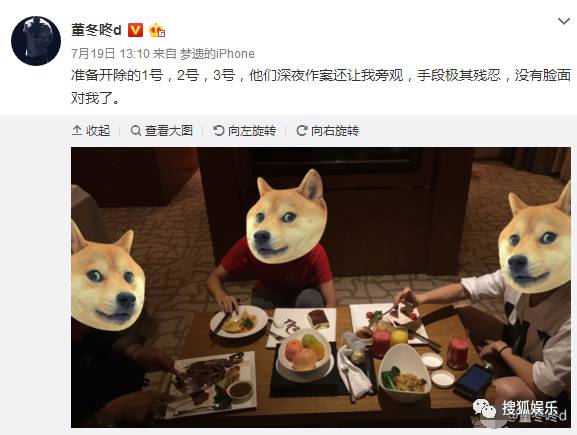
Task: Click the user's round avatar picture
Action: tap(36, 41)
